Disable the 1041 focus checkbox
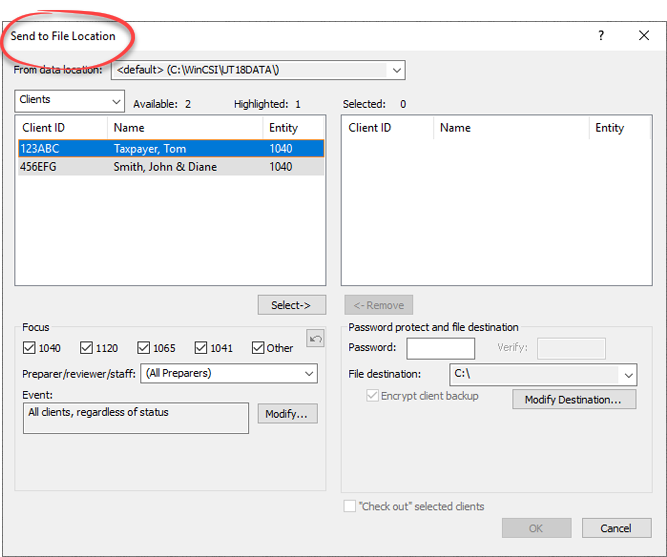Image resolution: width=667 pixels, height=557 pixels. [x=201, y=348]
